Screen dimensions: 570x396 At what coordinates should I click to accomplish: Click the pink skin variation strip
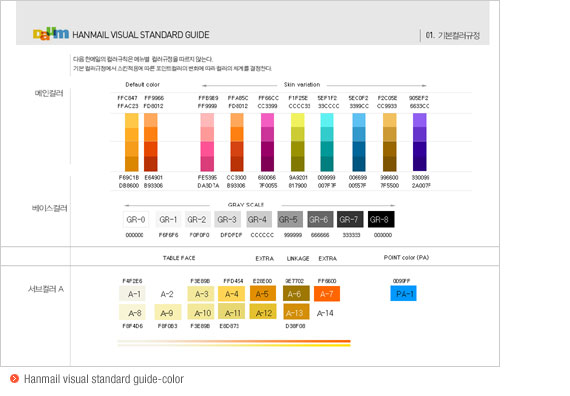(207, 142)
